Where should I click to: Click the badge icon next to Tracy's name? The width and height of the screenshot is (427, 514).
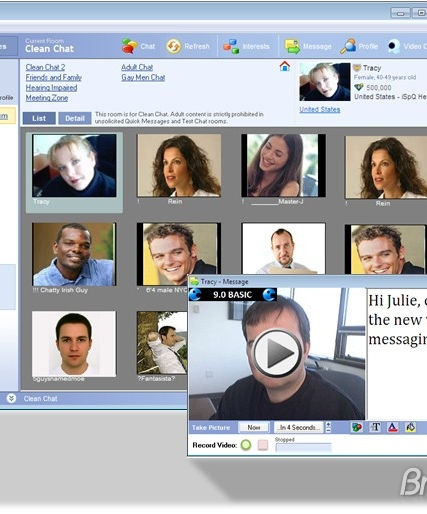tap(357, 68)
